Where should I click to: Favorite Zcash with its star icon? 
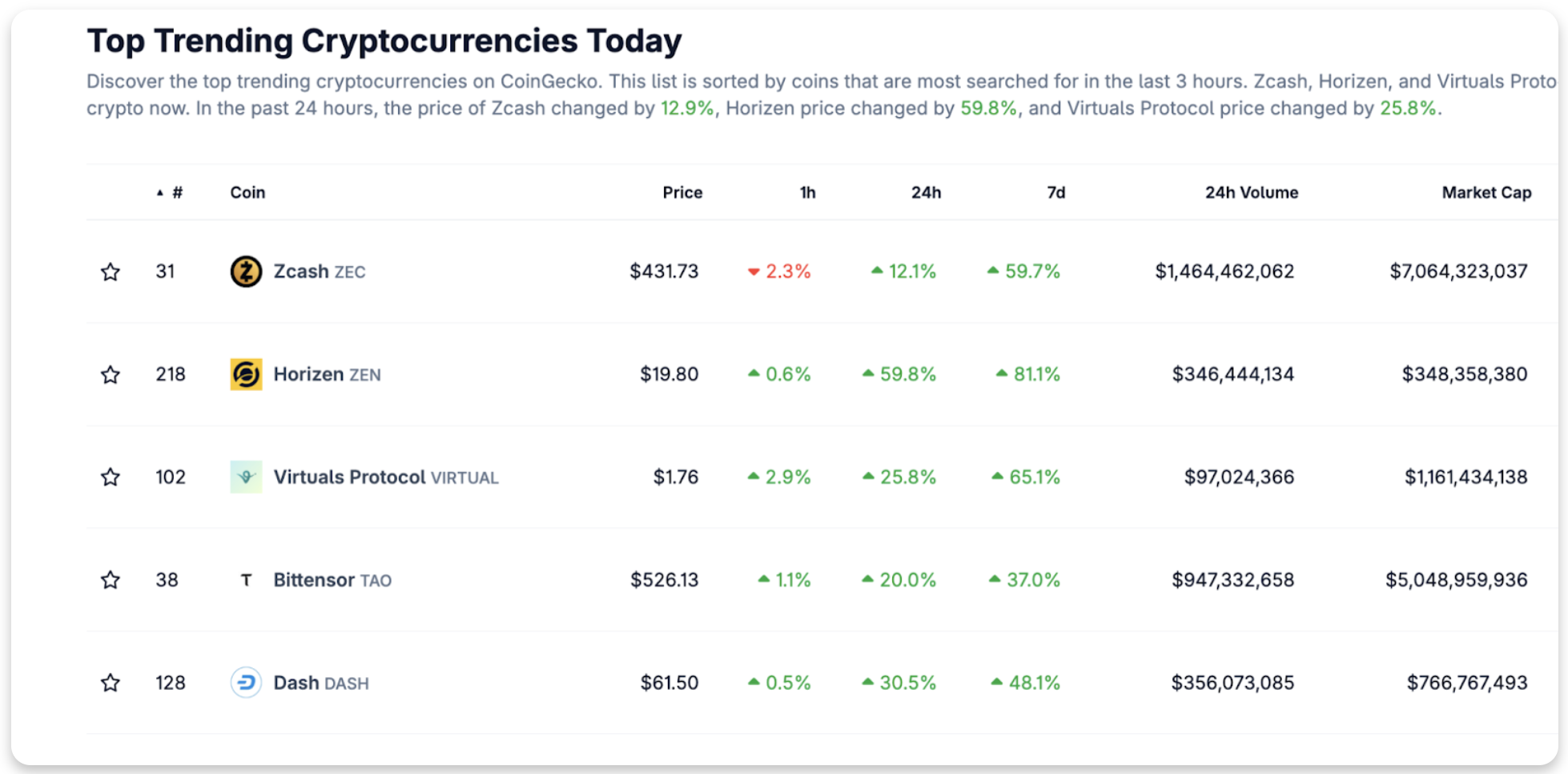[111, 272]
